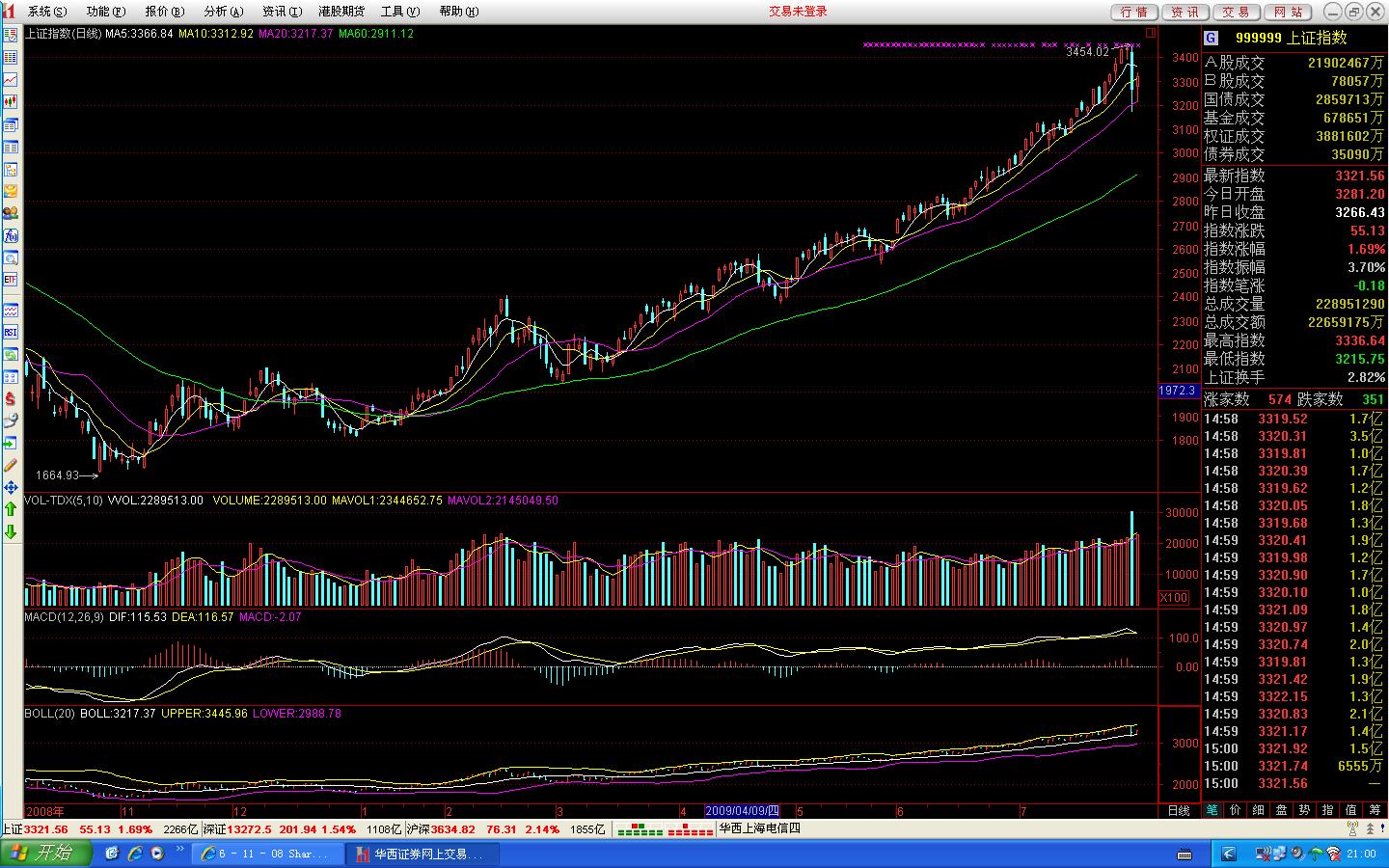Open 资讯(I) menu
Image resolution: width=1389 pixels, height=868 pixels.
[282, 12]
